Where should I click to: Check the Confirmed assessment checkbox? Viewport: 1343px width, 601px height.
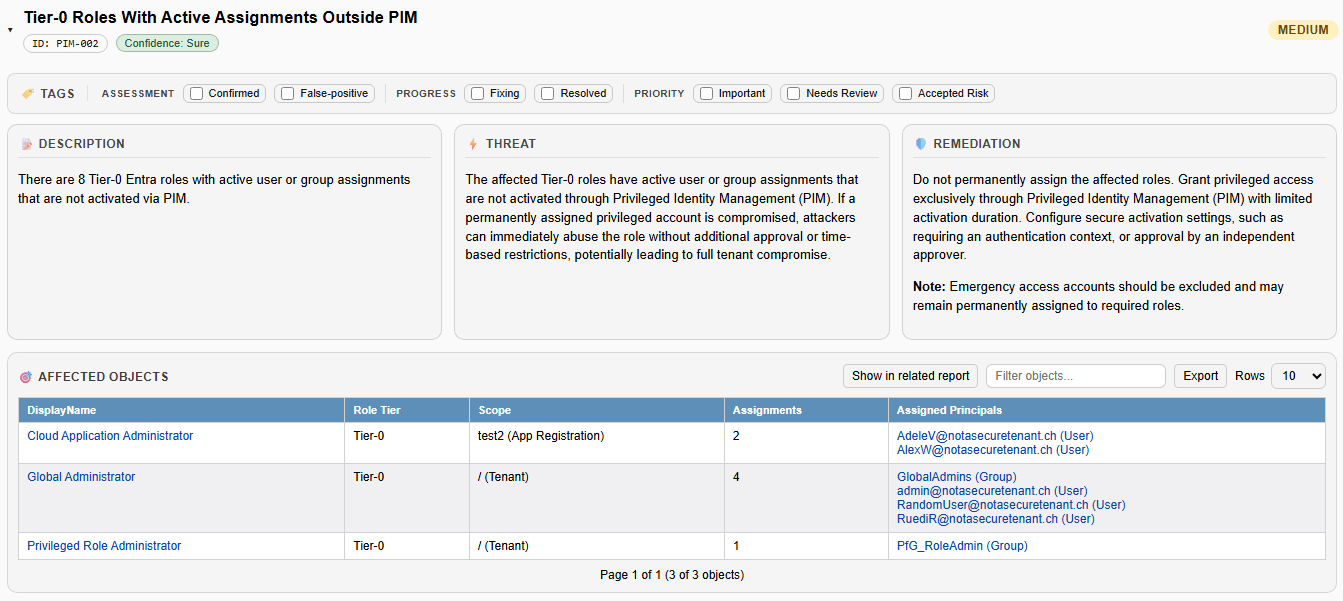click(197, 94)
